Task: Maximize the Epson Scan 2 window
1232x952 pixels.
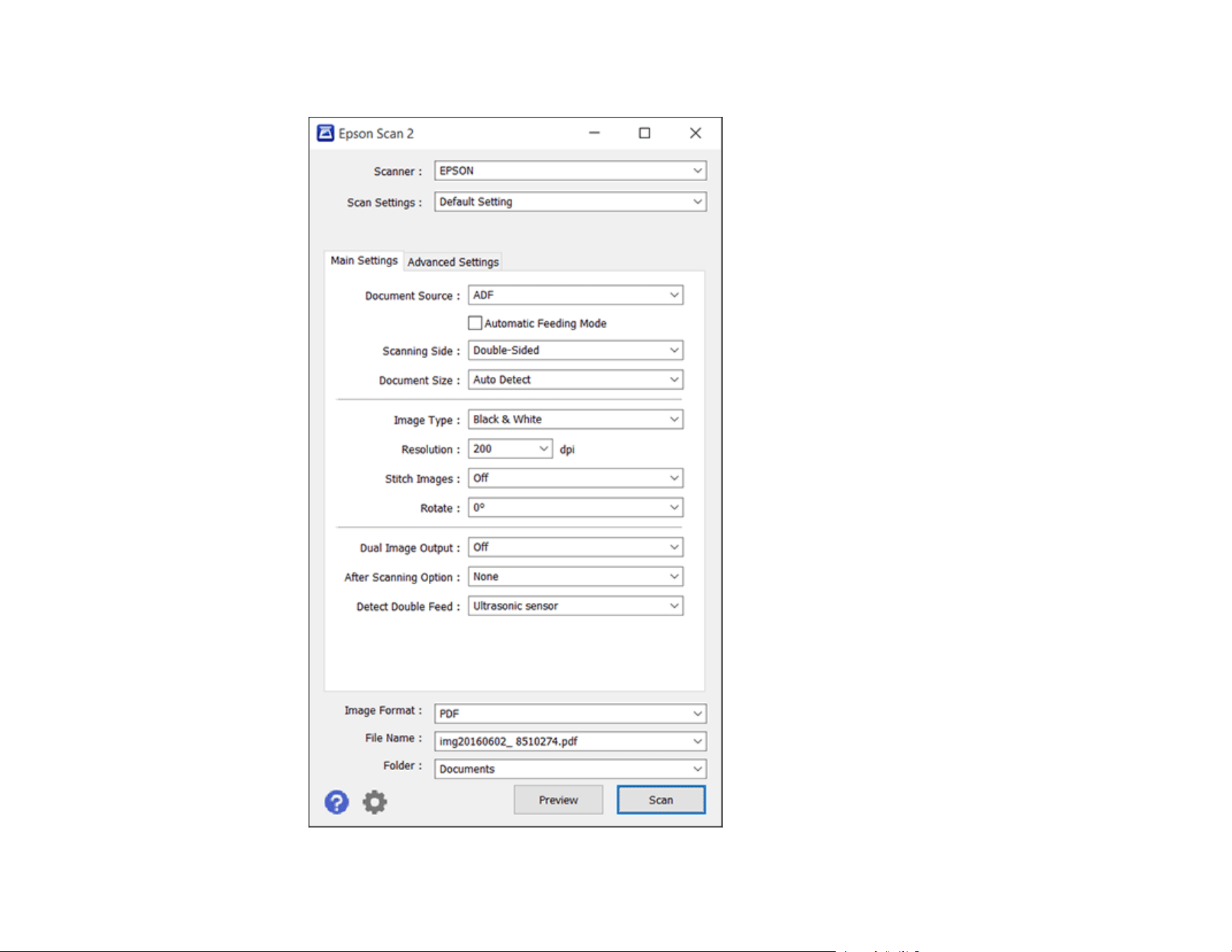Action: point(644,133)
